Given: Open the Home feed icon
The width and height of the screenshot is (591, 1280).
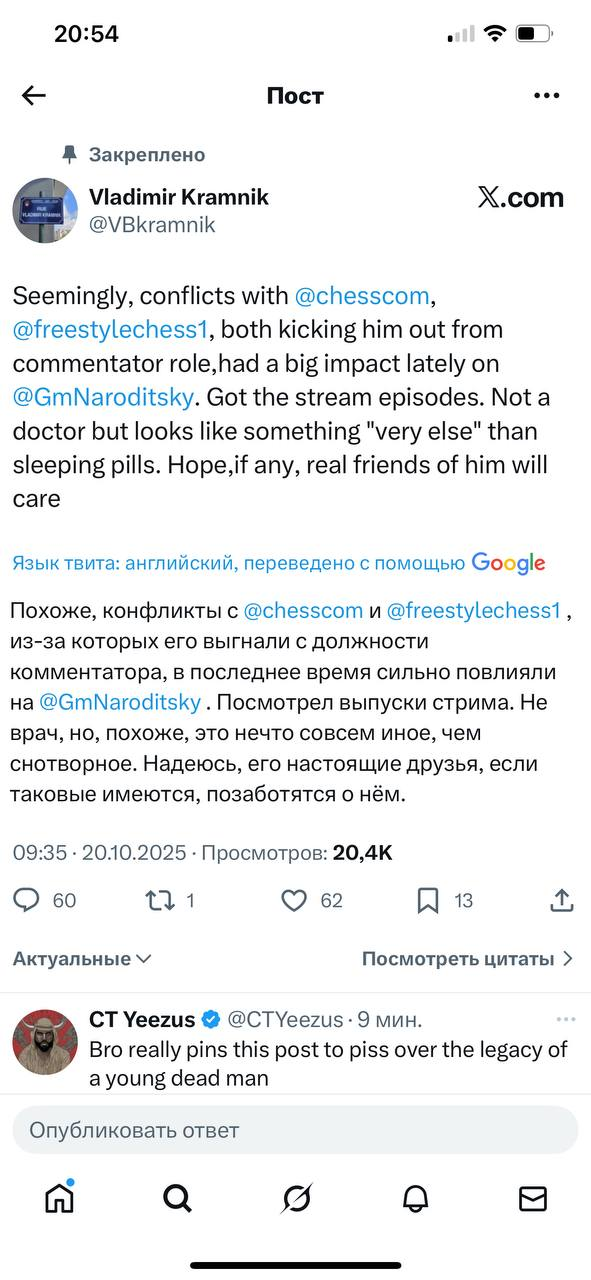Looking at the screenshot, I should pos(59,1197).
